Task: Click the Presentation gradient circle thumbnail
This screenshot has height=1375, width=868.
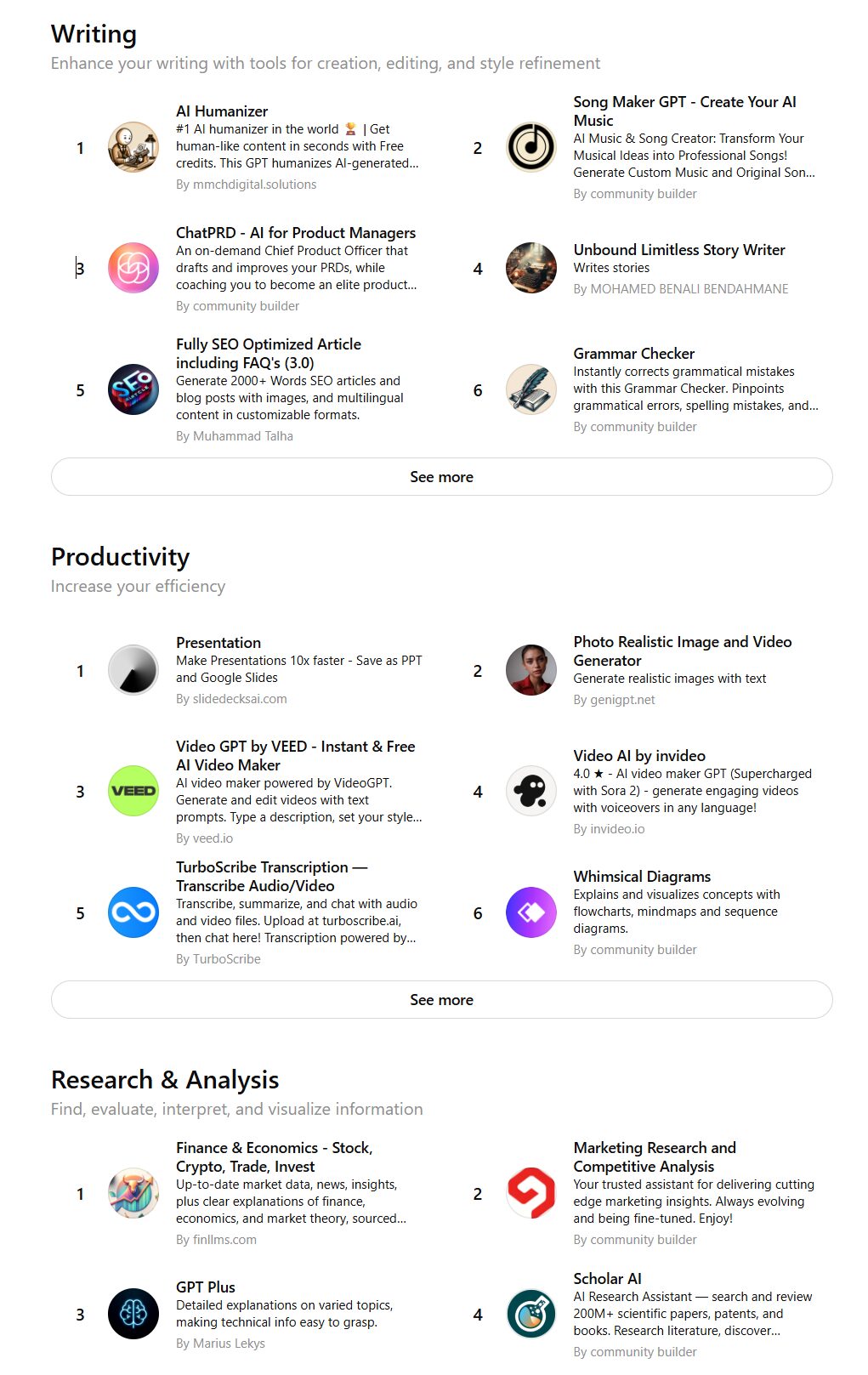Action: click(133, 670)
